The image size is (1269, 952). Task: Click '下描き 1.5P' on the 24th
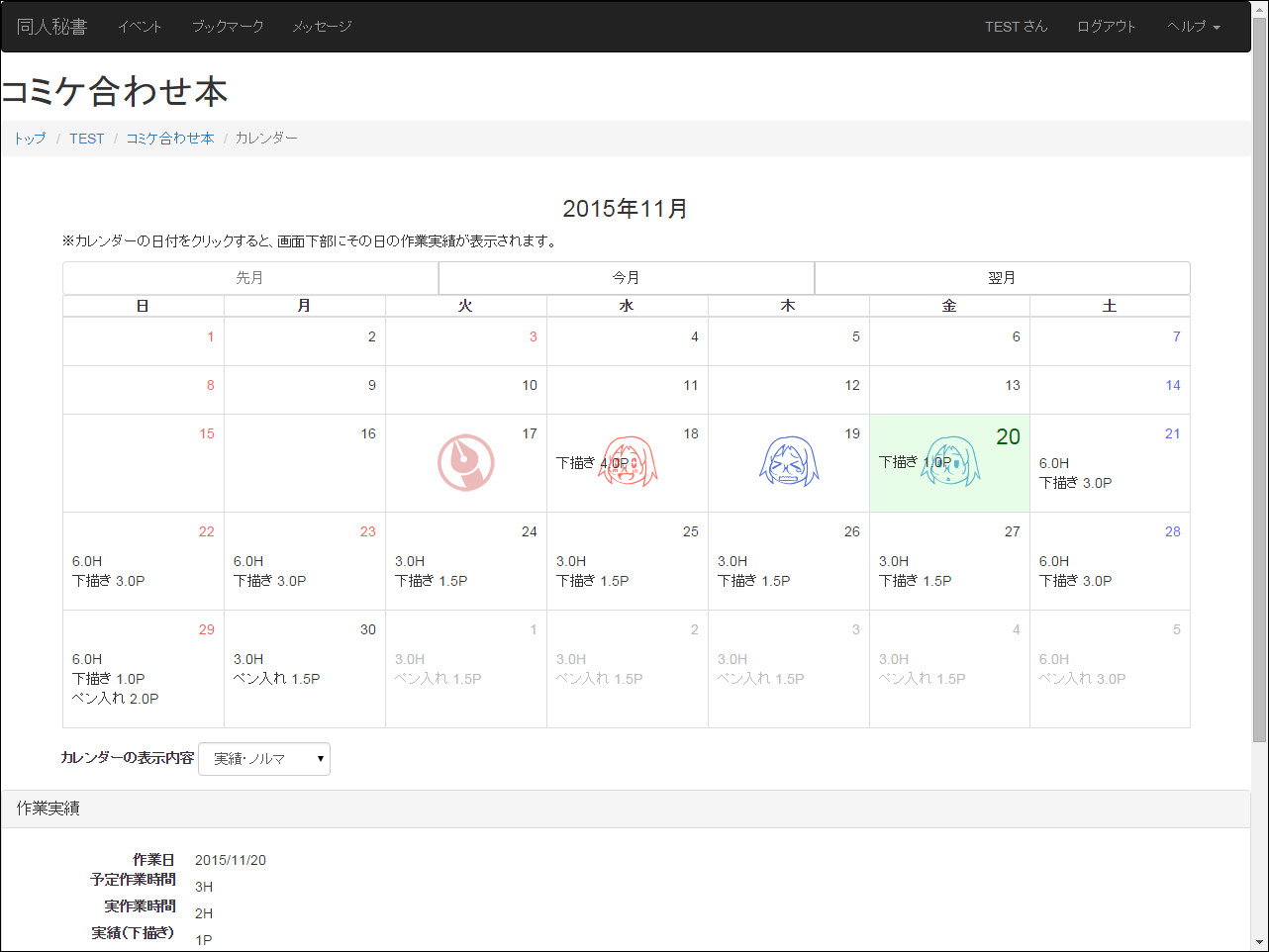432,581
